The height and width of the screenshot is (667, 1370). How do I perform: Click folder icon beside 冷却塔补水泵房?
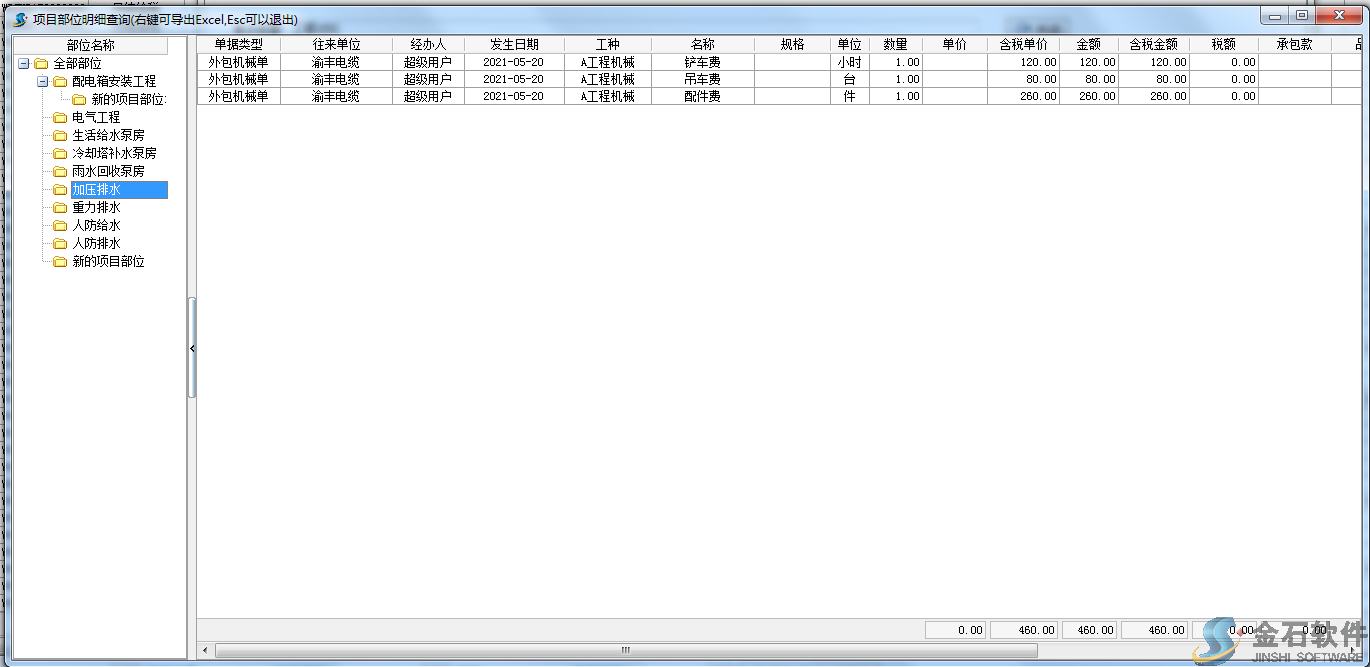pos(60,153)
